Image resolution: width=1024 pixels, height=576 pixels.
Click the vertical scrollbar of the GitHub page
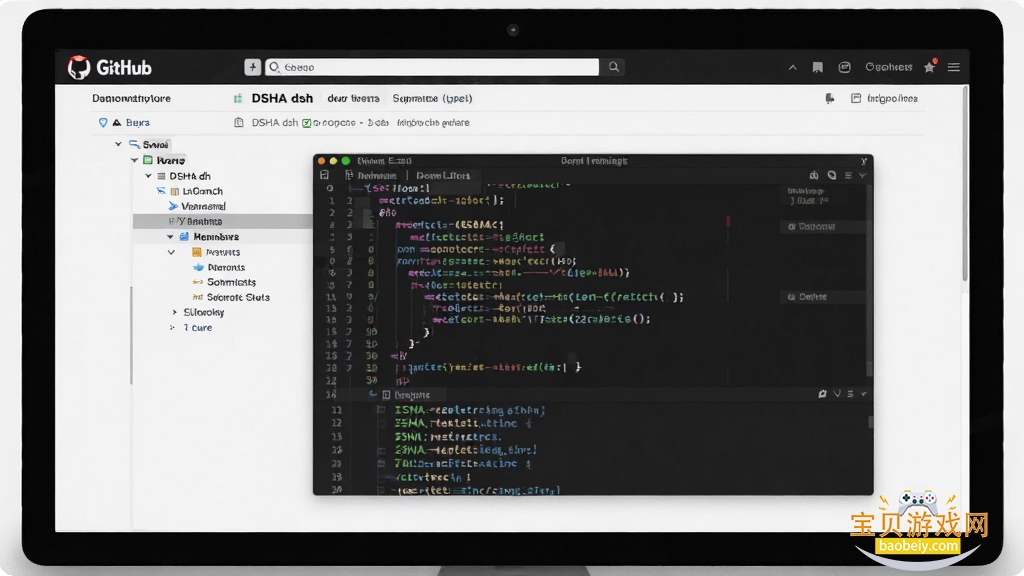[965, 184]
